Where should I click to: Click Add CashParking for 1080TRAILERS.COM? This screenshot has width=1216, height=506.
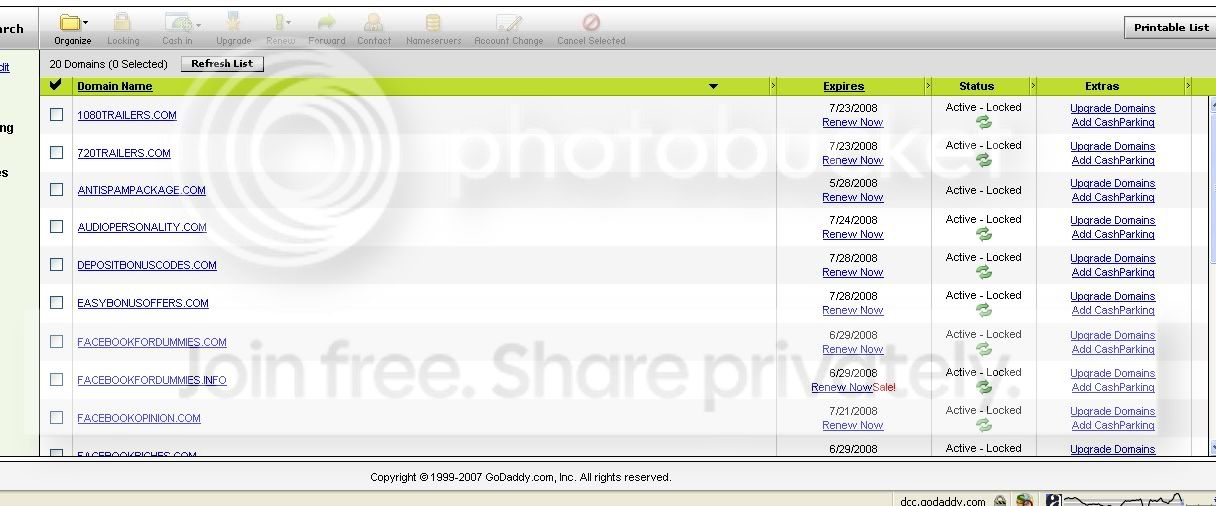pos(1113,122)
